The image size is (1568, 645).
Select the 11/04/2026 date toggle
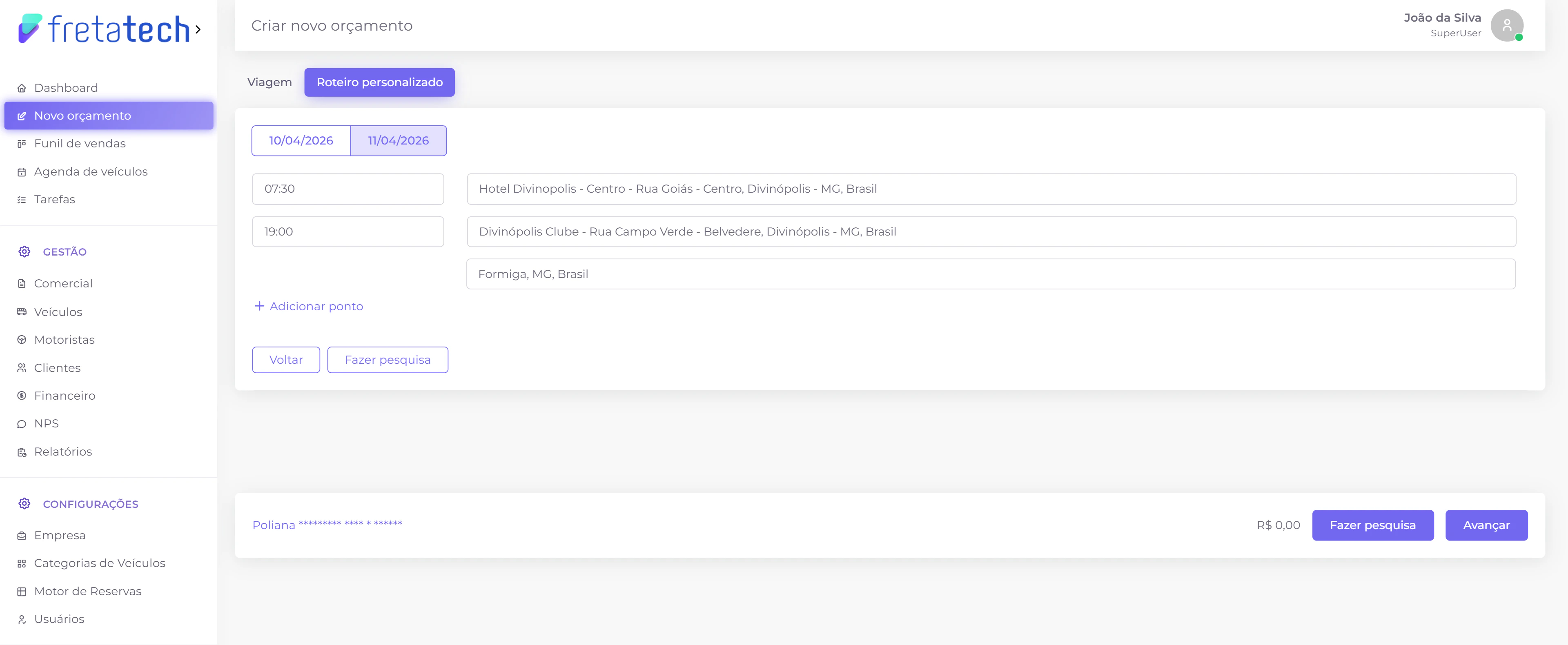point(398,140)
